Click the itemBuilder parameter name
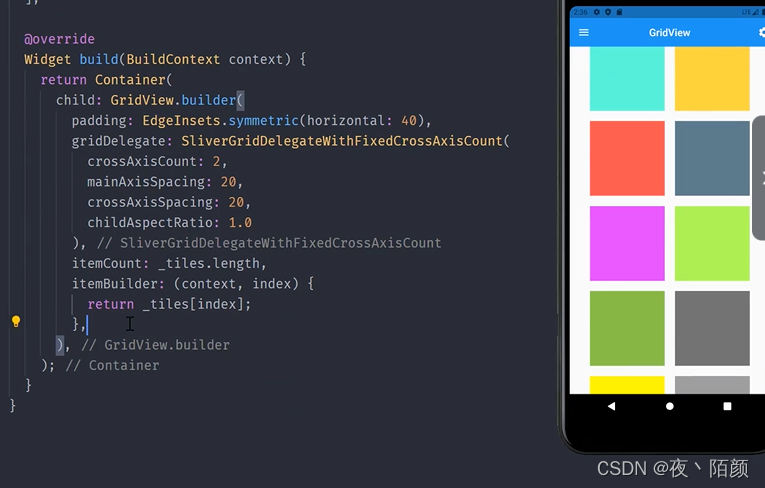The image size is (765, 488). click(x=115, y=284)
